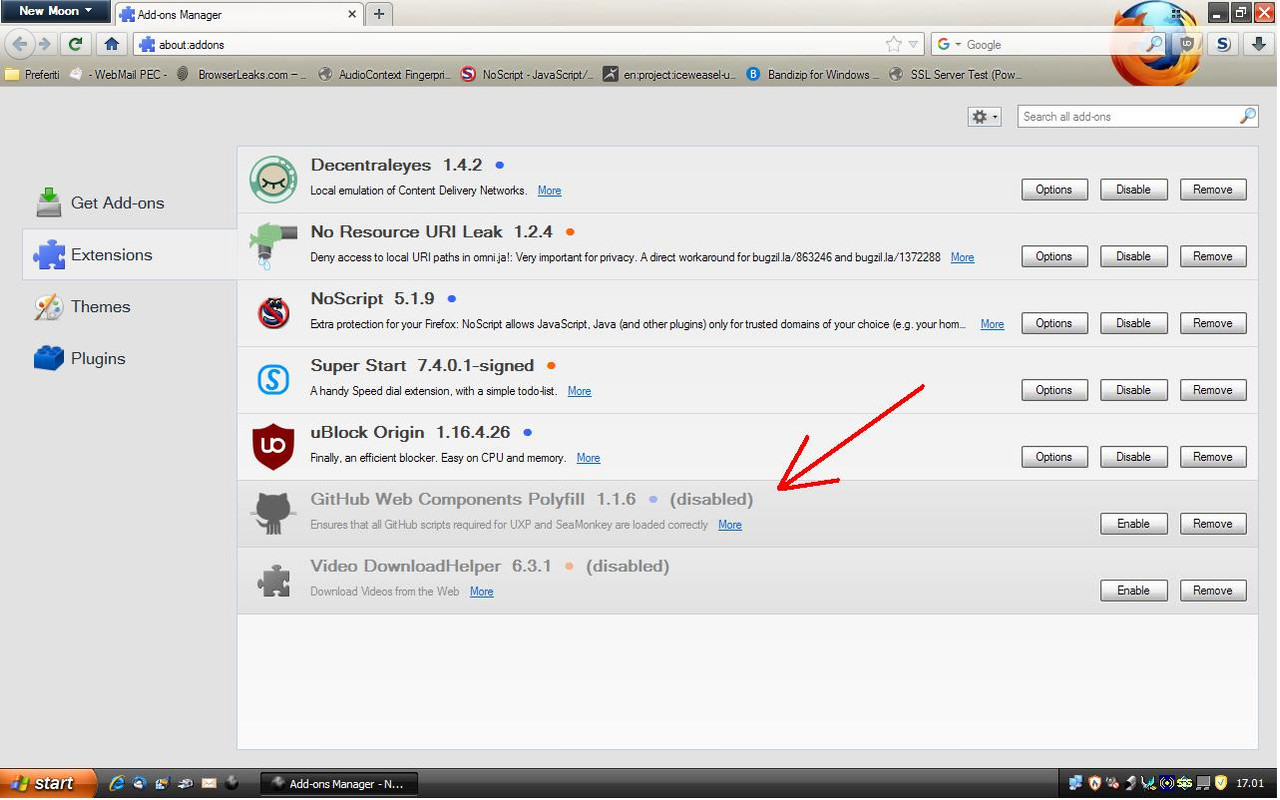Click the Super Start extension icon
The height and width of the screenshot is (800, 1280).
273,380
